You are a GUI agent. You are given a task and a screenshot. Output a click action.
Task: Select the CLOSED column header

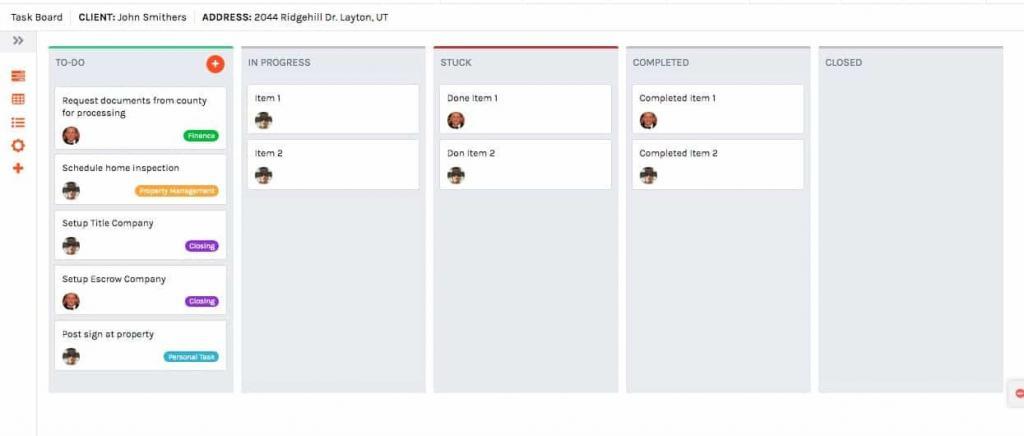pos(843,63)
